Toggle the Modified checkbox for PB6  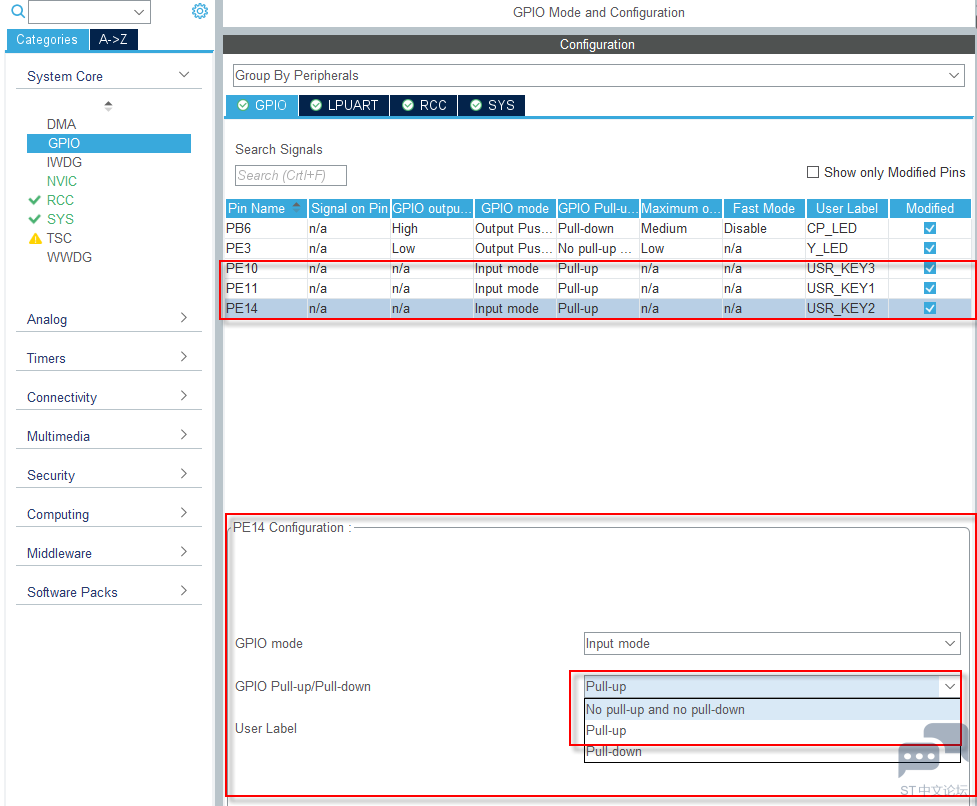click(x=930, y=228)
